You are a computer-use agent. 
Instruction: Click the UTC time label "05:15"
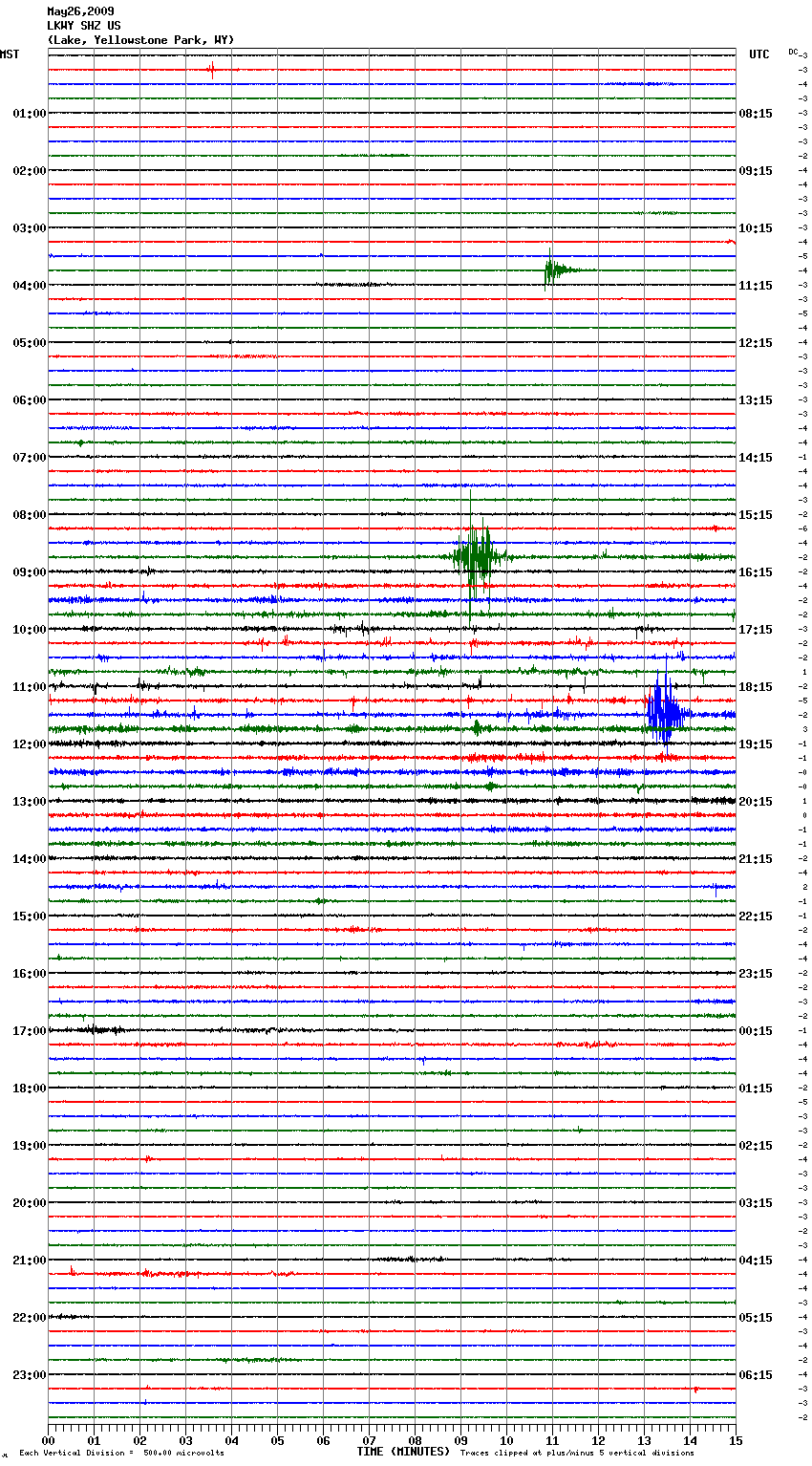coord(756,1318)
